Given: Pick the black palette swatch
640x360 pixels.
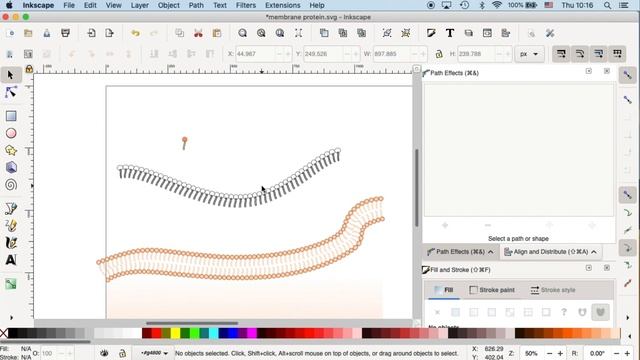Looking at the screenshot, I should 13,333.
